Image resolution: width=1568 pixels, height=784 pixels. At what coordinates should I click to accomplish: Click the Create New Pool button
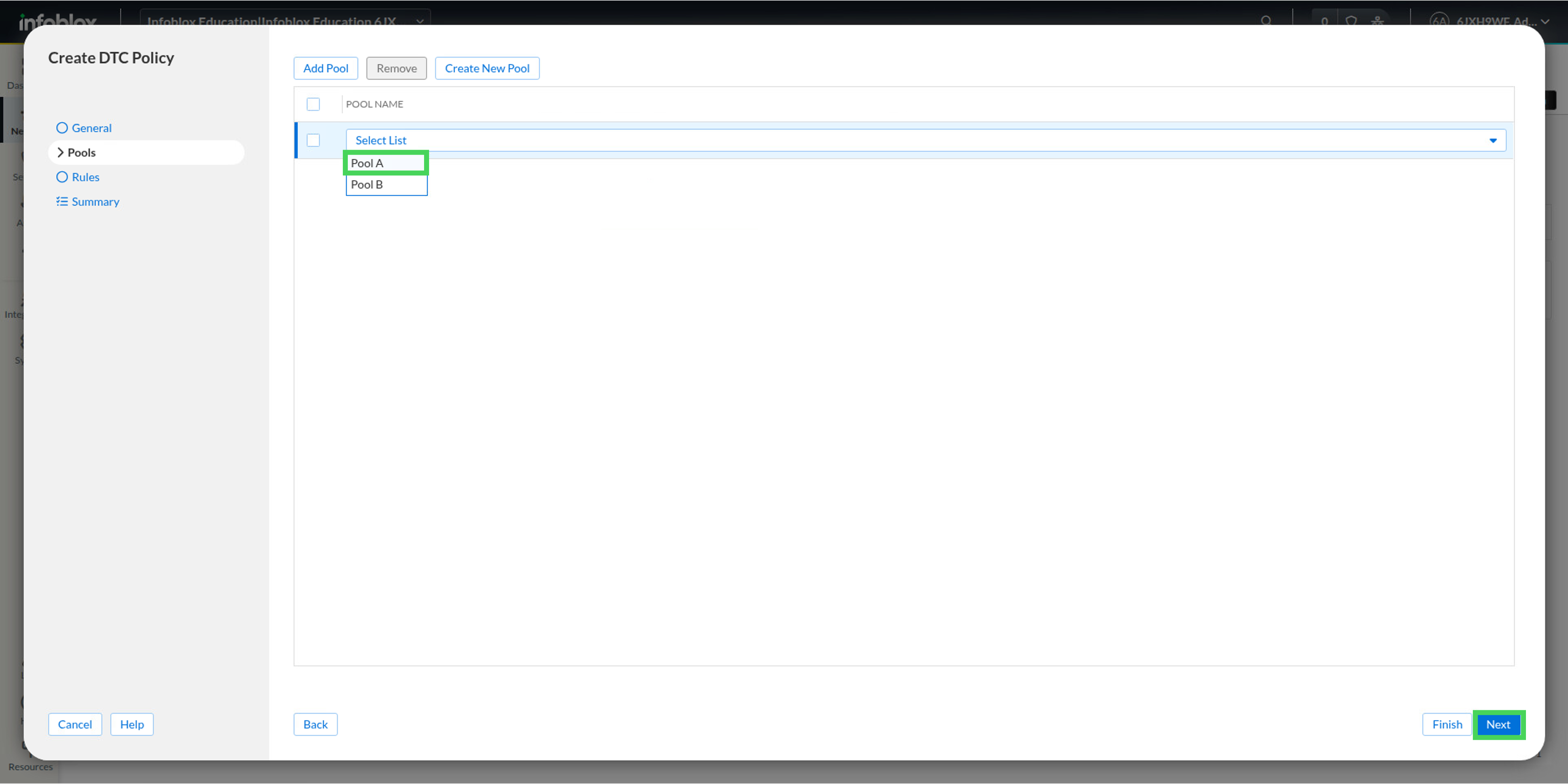(487, 68)
